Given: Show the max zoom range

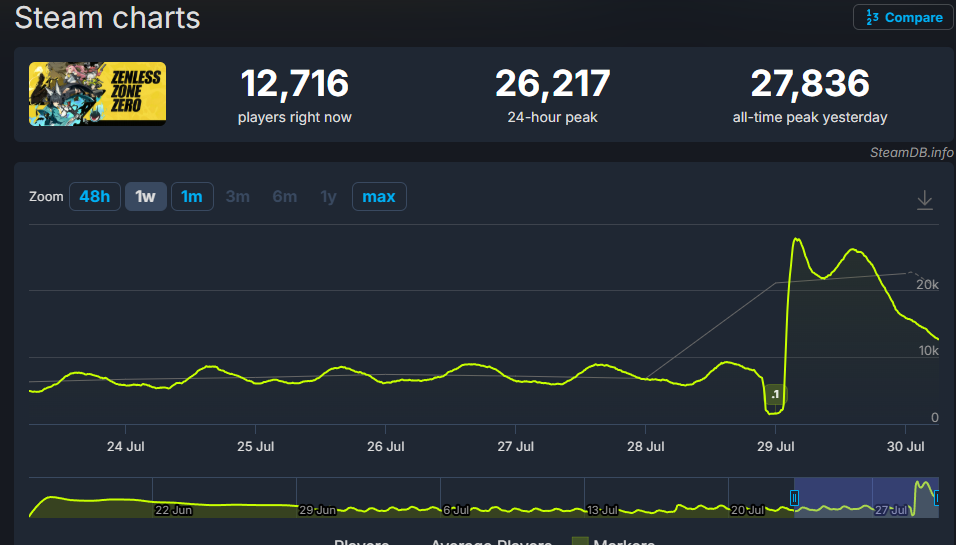Looking at the screenshot, I should pyautogui.click(x=379, y=196).
